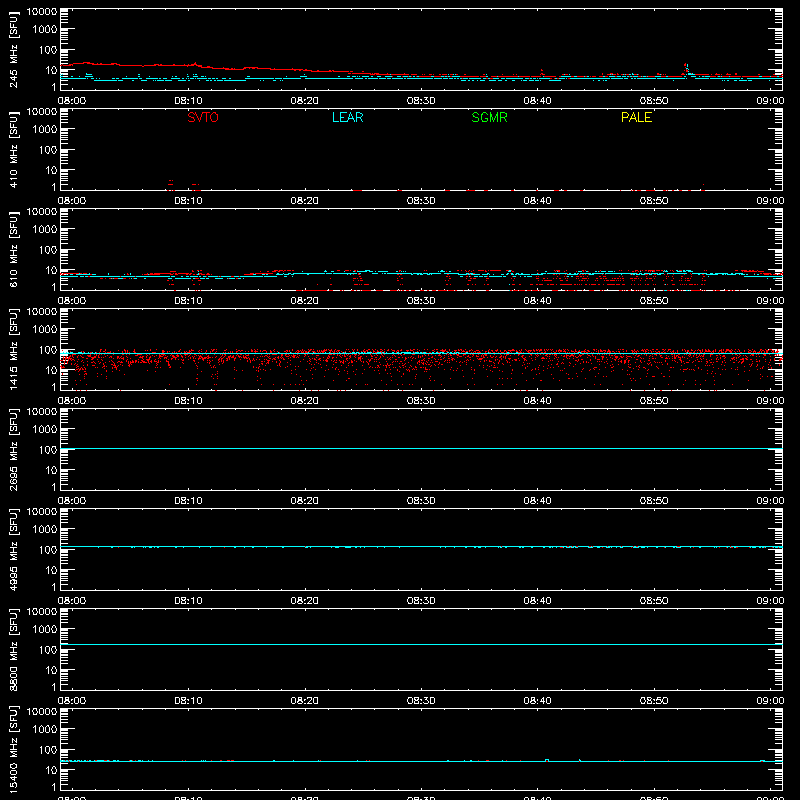Image resolution: width=800 pixels, height=800 pixels.
Task: Select the 2695 MHz [SFU] axis title
Action: click(x=13, y=450)
